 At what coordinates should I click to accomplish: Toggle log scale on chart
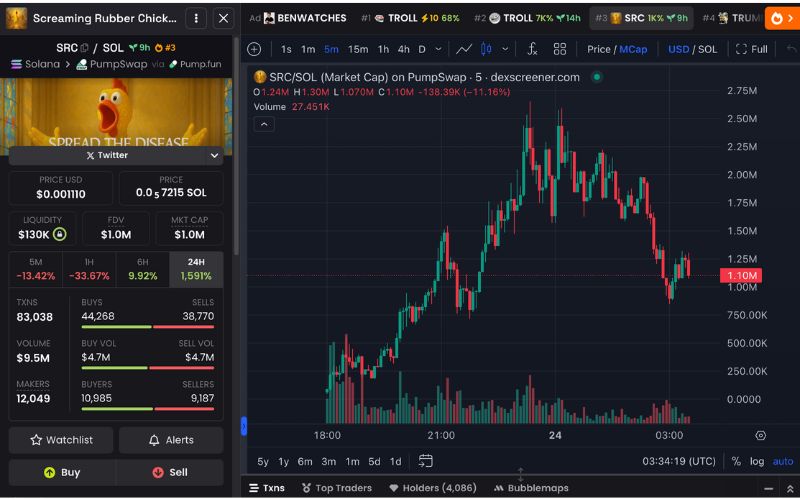[757, 461]
